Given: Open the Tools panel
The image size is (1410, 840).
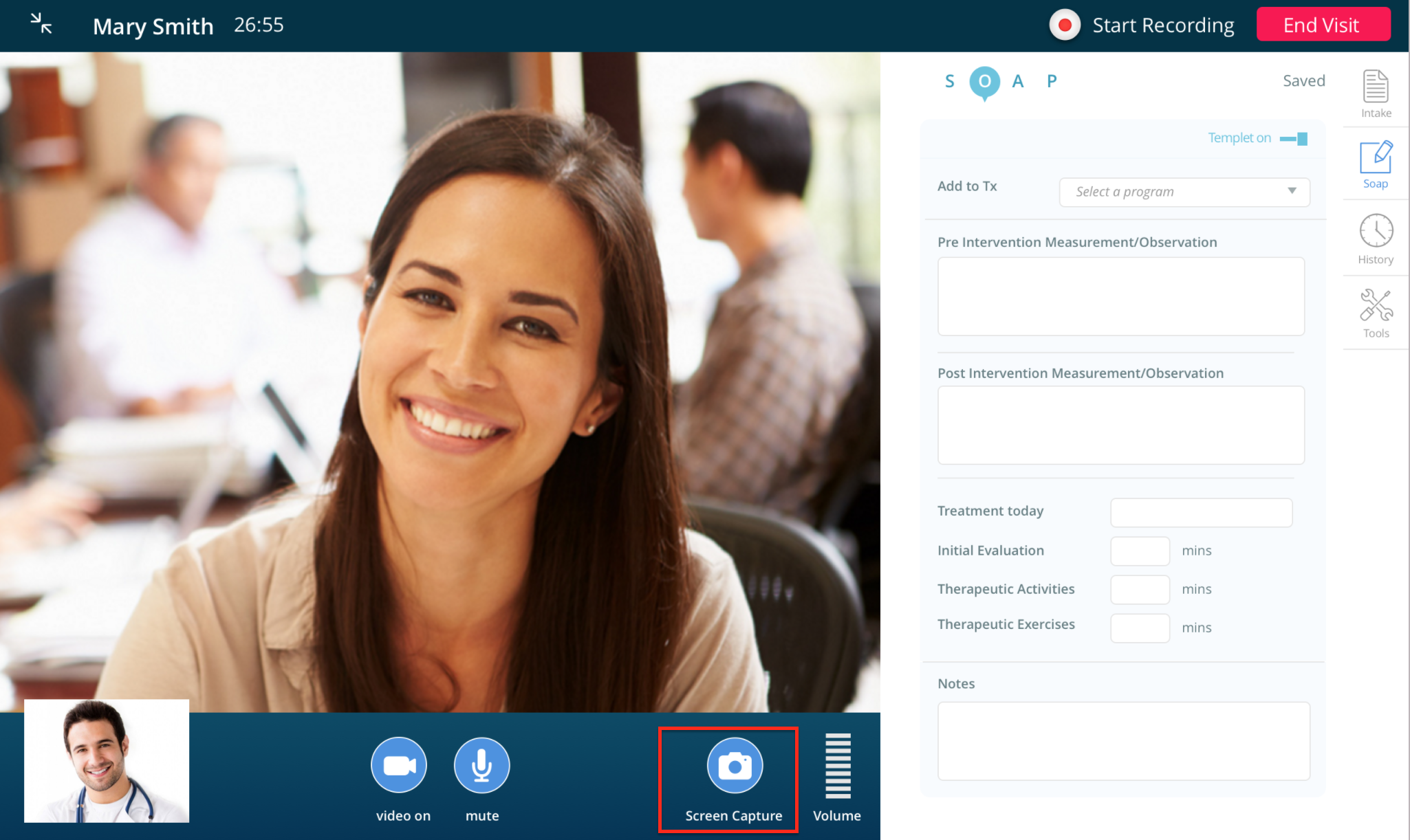Looking at the screenshot, I should [x=1376, y=313].
